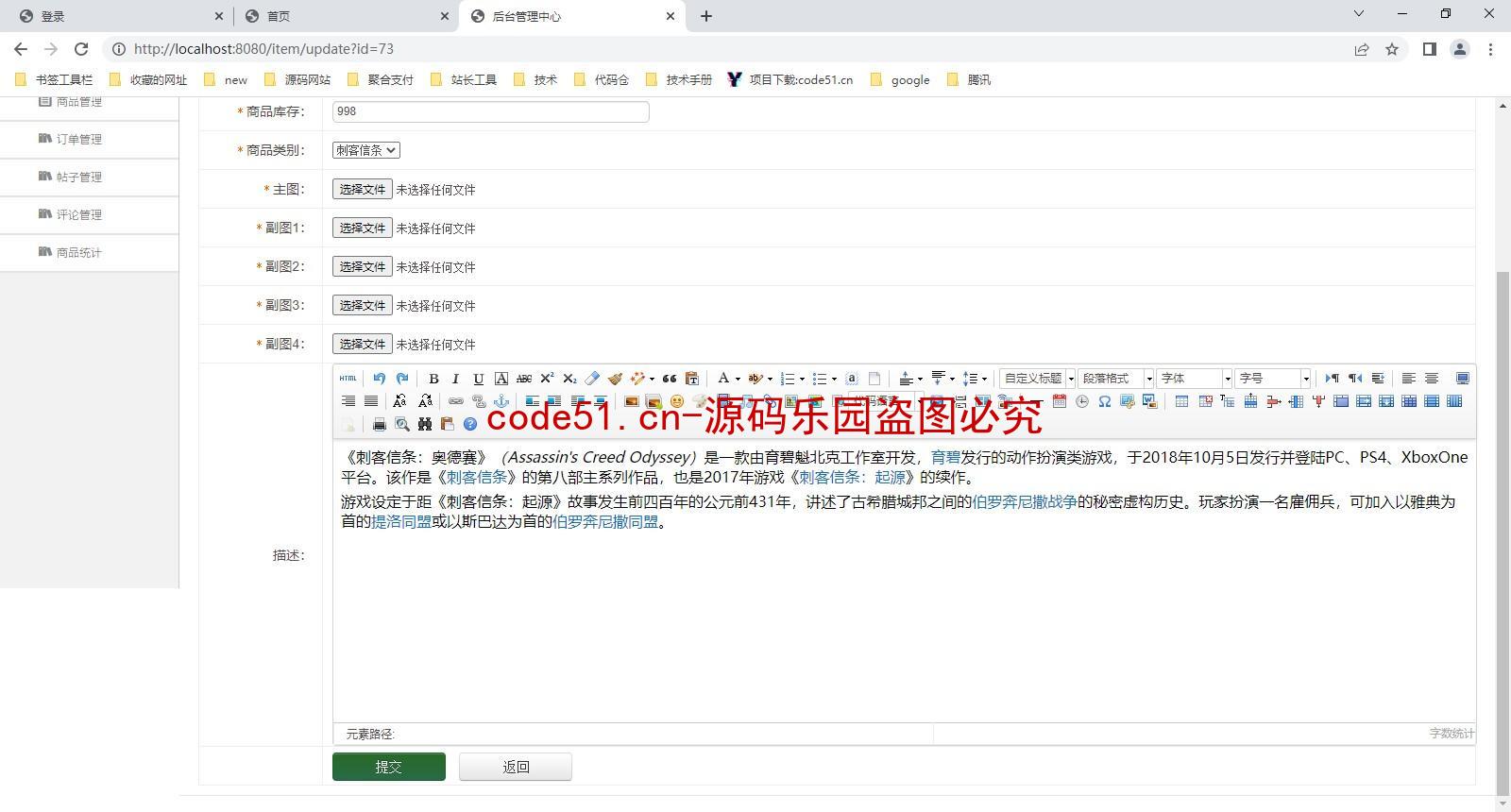Choose a file for 副图1
1511x812 pixels.
pyautogui.click(x=362, y=228)
